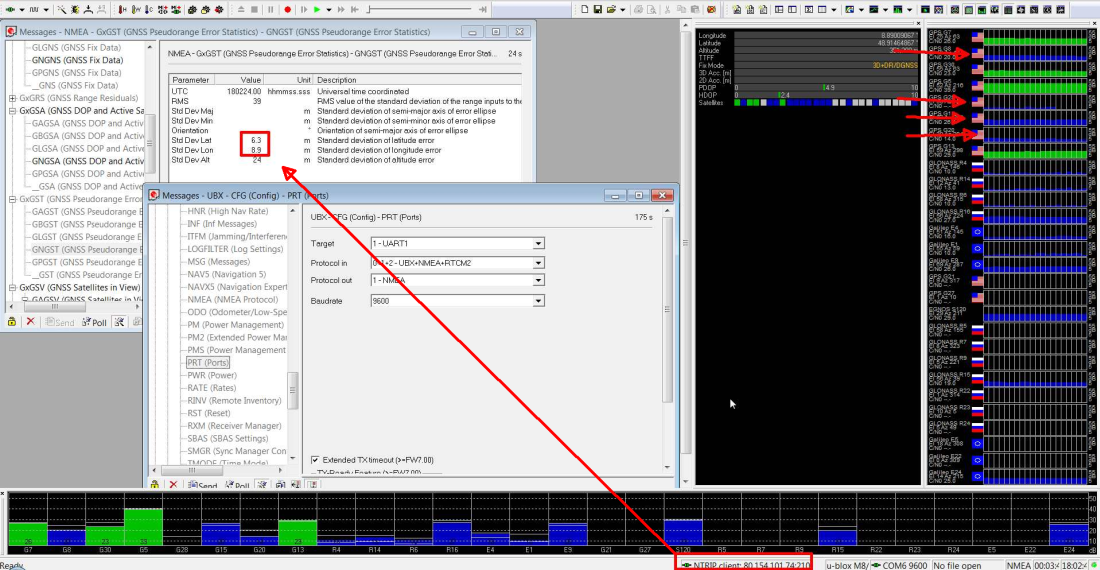Open the Baudrate 9600 dropdown
This screenshot has width=1100, height=570.
coord(538,301)
